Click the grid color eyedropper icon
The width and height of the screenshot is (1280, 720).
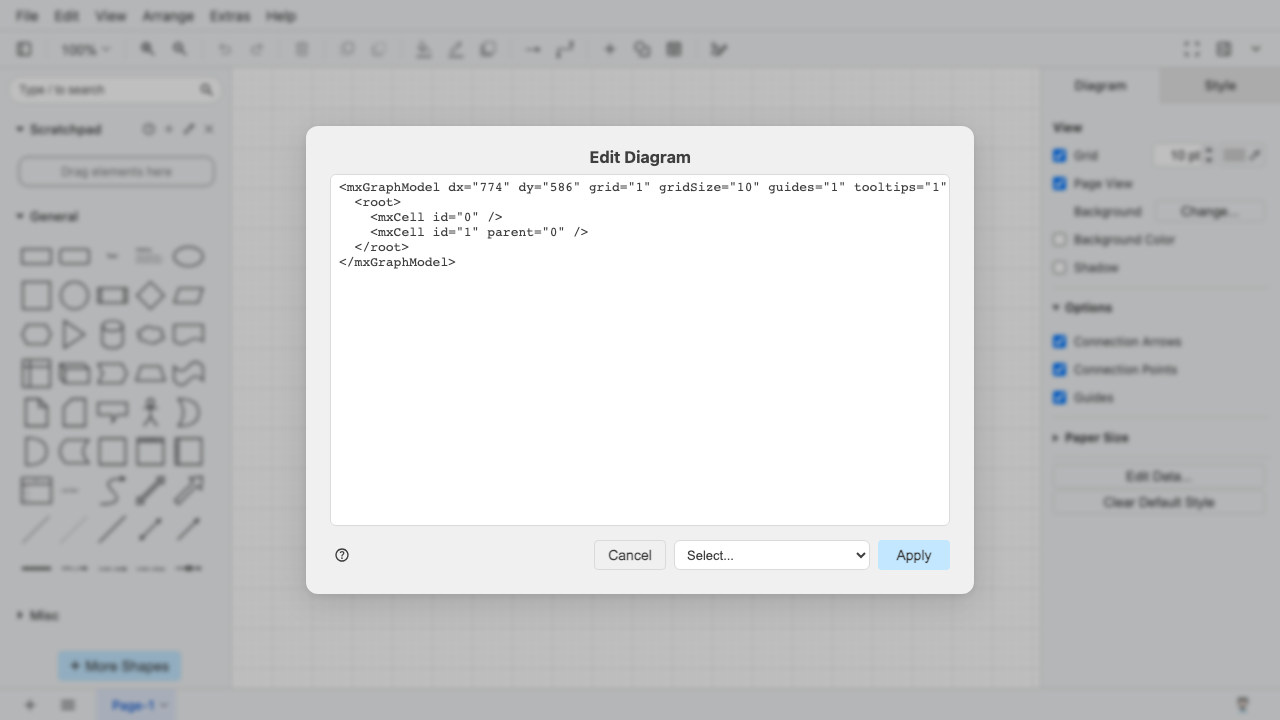tap(1255, 155)
